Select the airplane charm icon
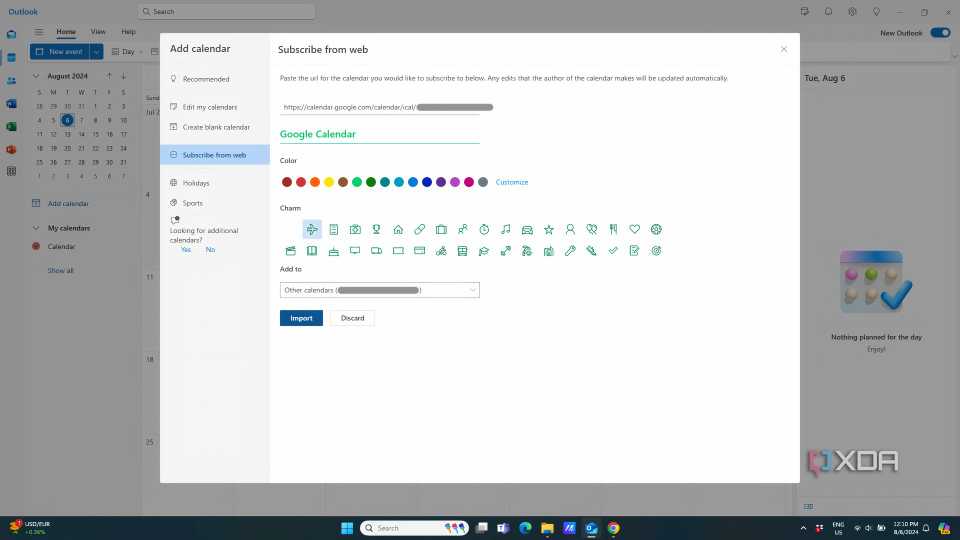This screenshot has width=960, height=540. [312, 229]
